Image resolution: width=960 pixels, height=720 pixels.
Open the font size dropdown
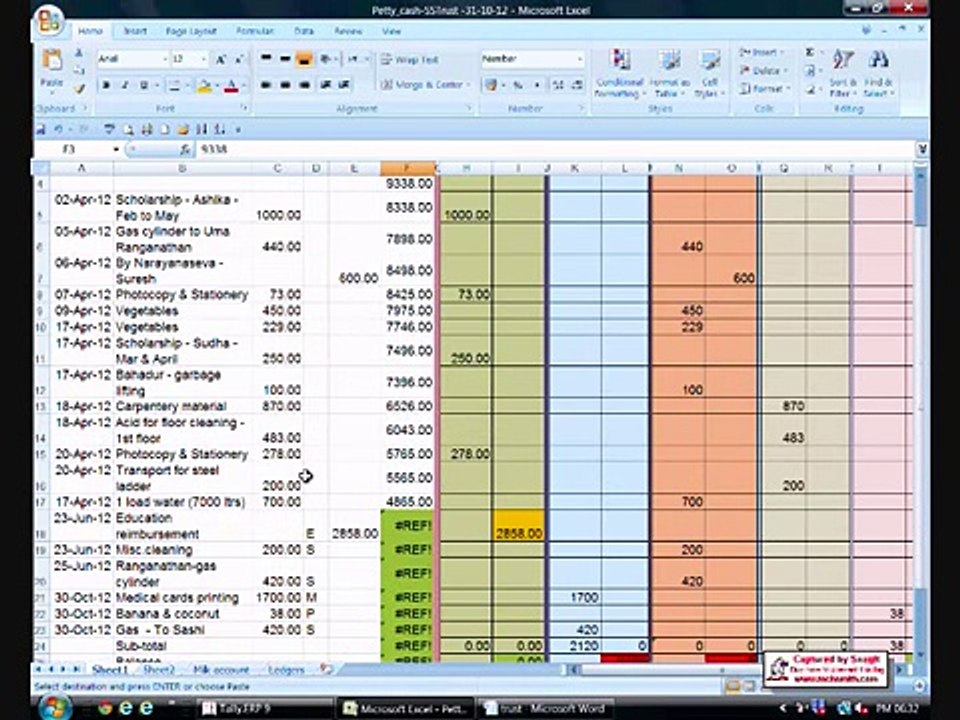click(204, 59)
